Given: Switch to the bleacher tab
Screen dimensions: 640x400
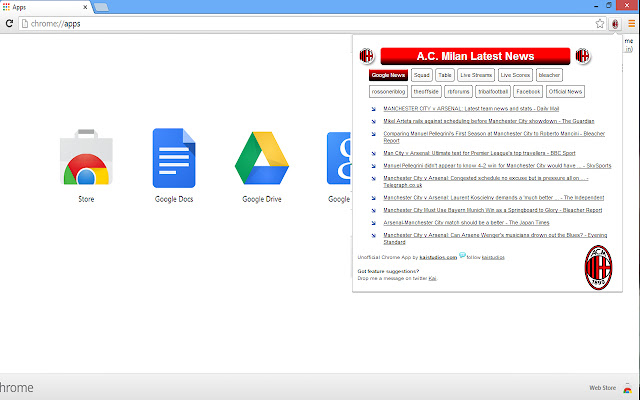Looking at the screenshot, I should tap(549, 75).
